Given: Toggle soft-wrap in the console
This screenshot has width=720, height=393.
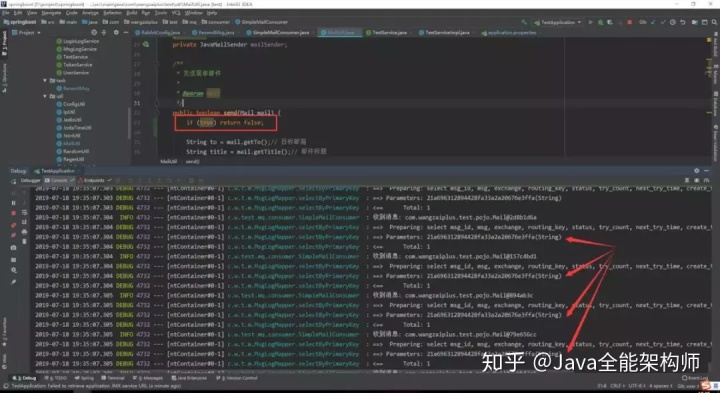Looking at the screenshot, I should click(x=24, y=213).
